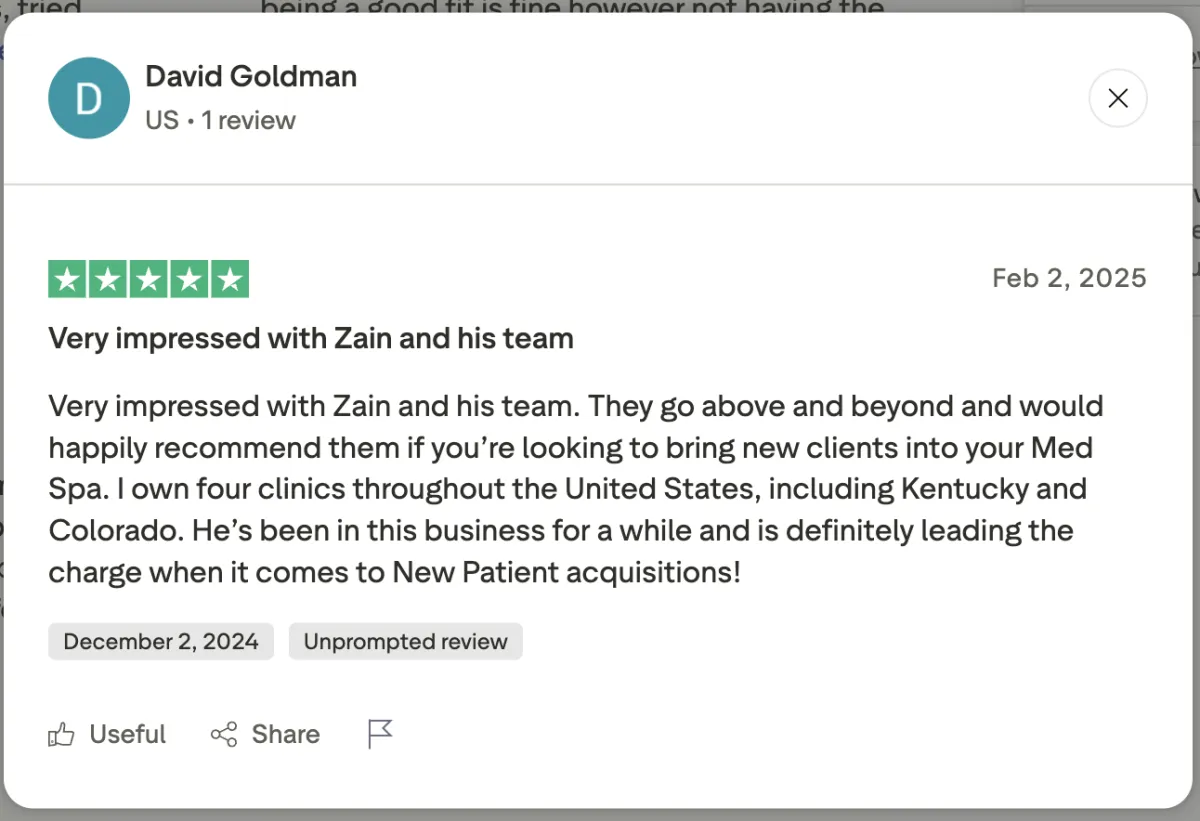Click the "Unprompted review" tag

[406, 642]
